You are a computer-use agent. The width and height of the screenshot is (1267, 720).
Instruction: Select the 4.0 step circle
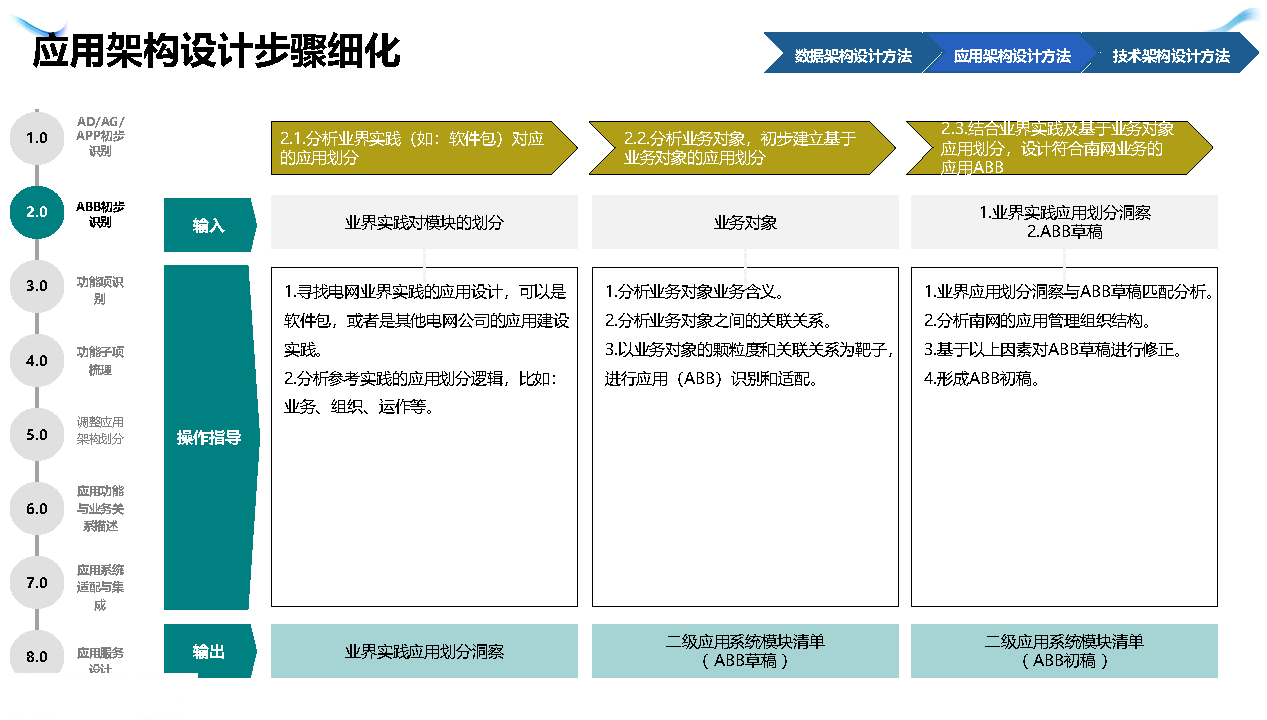point(37,360)
